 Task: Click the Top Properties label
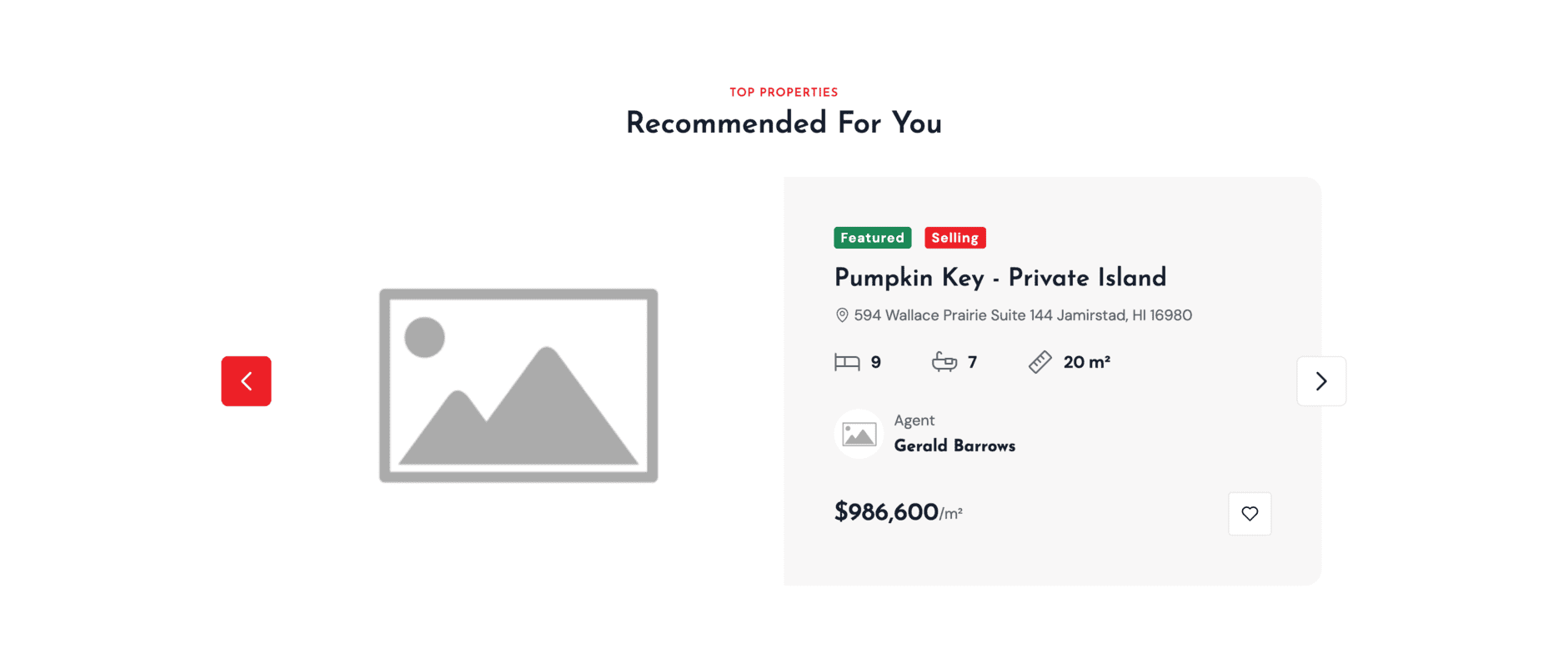click(x=784, y=93)
